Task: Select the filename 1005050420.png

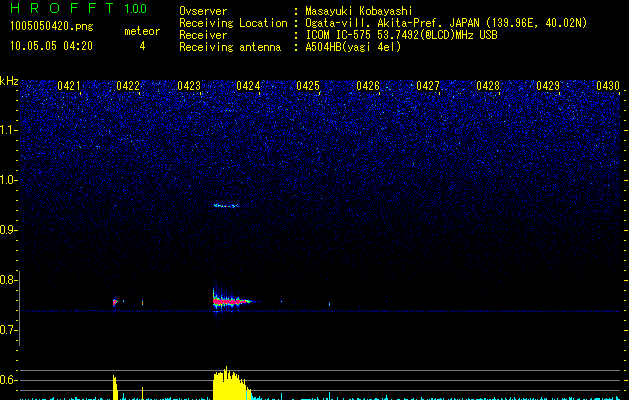Action: [52, 26]
